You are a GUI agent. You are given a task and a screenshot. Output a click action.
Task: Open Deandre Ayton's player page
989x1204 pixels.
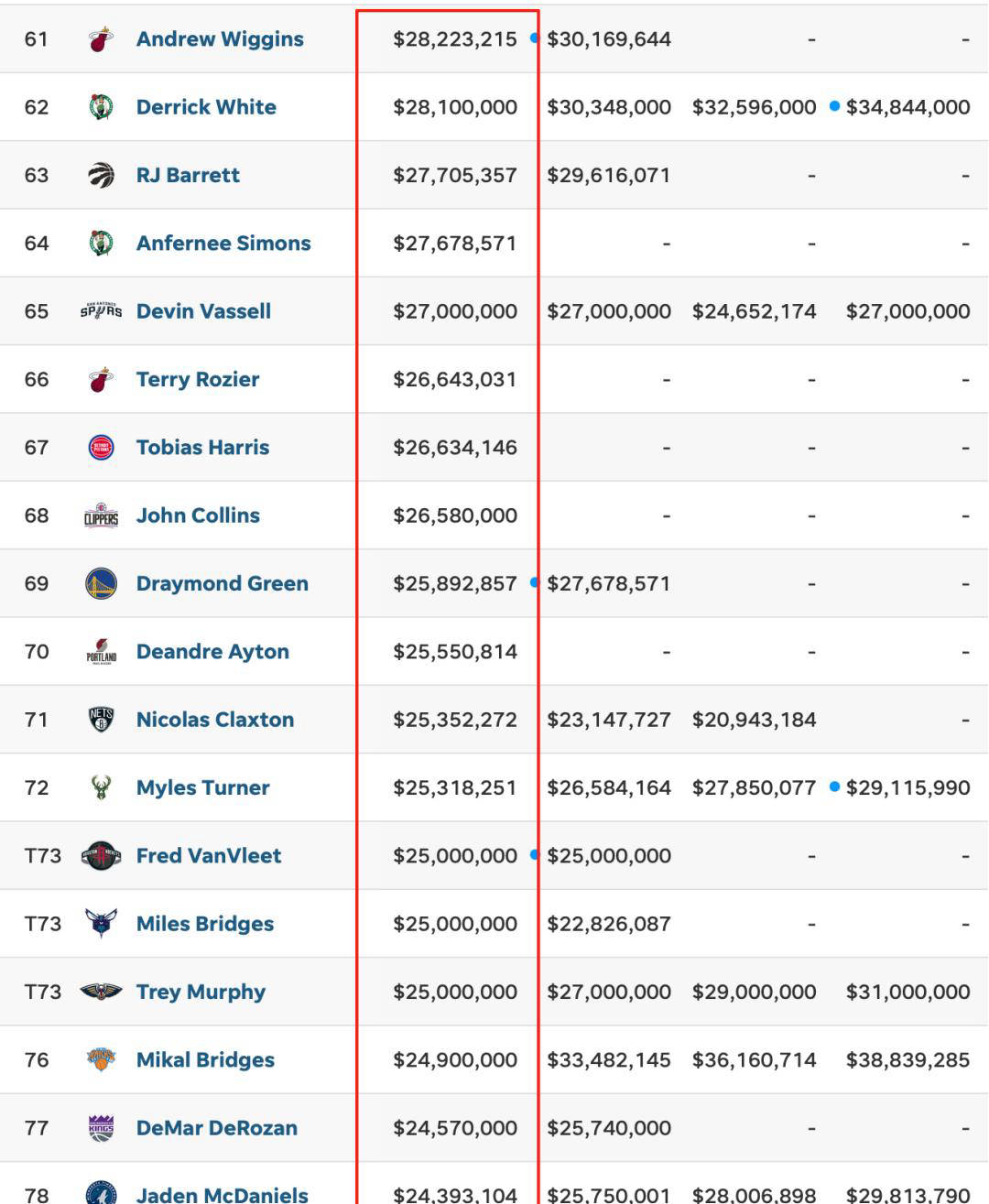[212, 652]
